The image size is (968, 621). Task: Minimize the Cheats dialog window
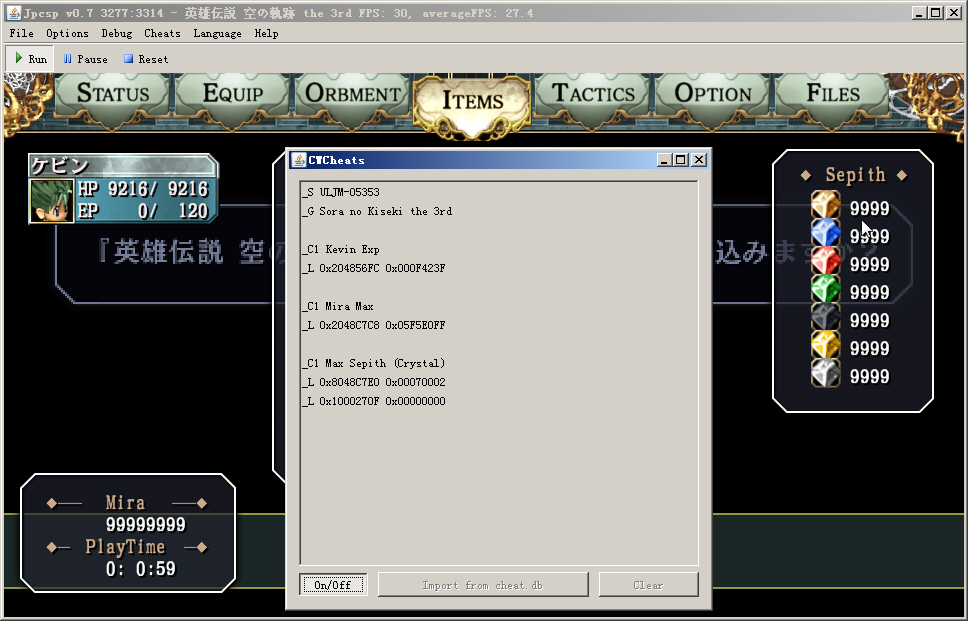[x=664, y=160]
